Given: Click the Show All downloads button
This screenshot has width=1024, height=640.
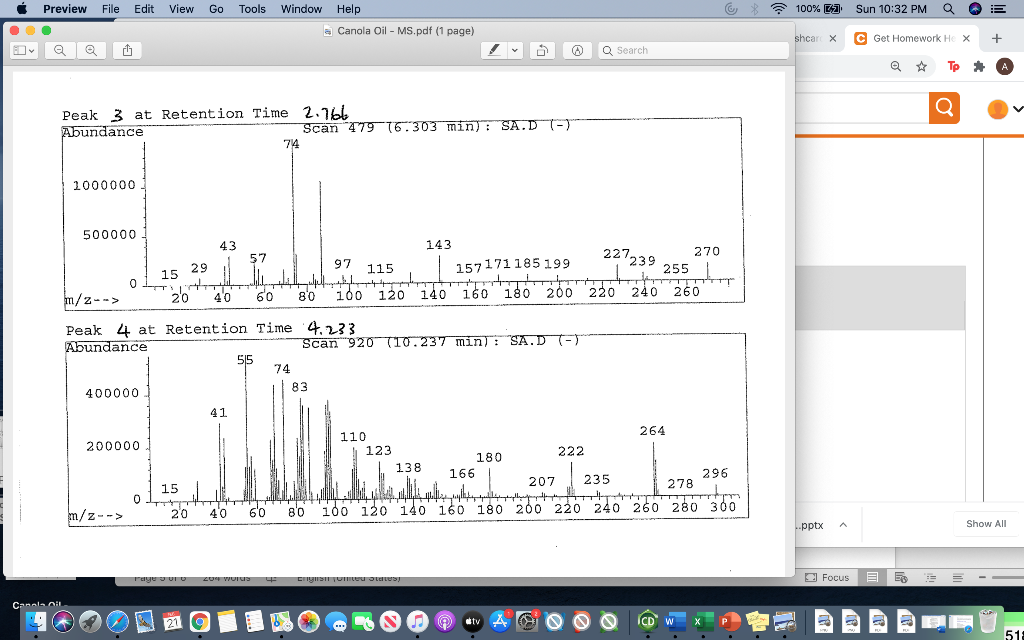Looking at the screenshot, I should click(x=985, y=524).
